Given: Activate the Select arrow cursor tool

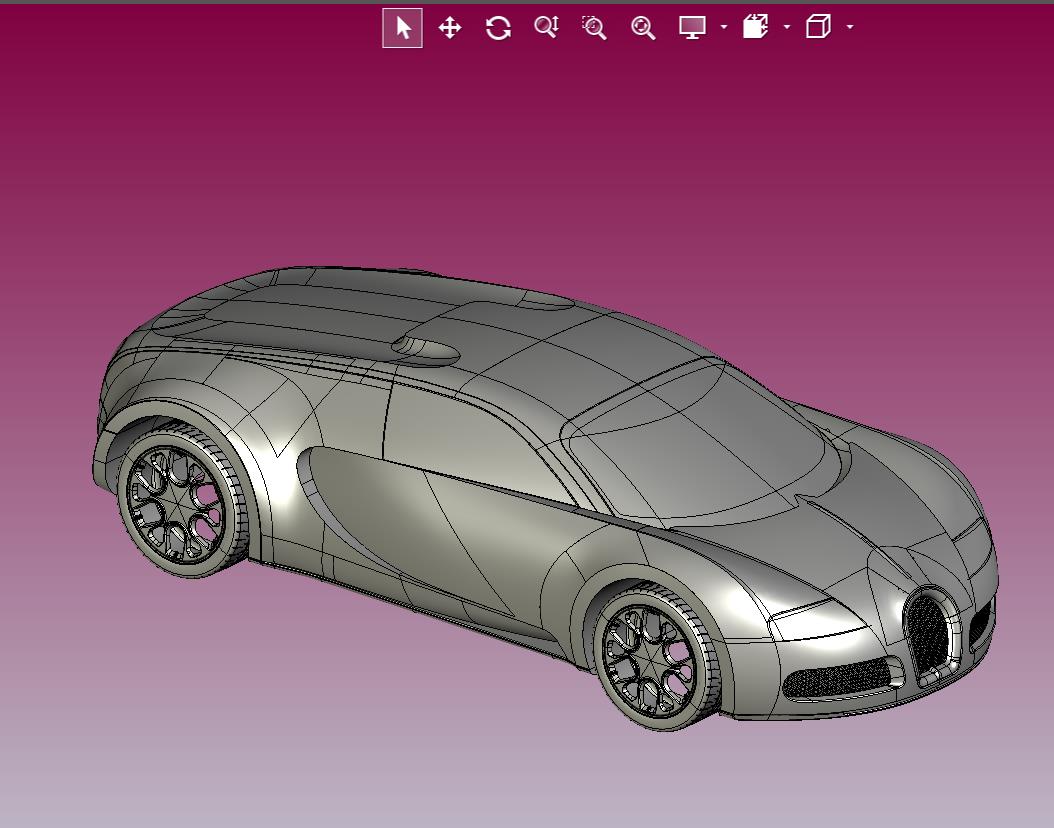Looking at the screenshot, I should point(402,28).
